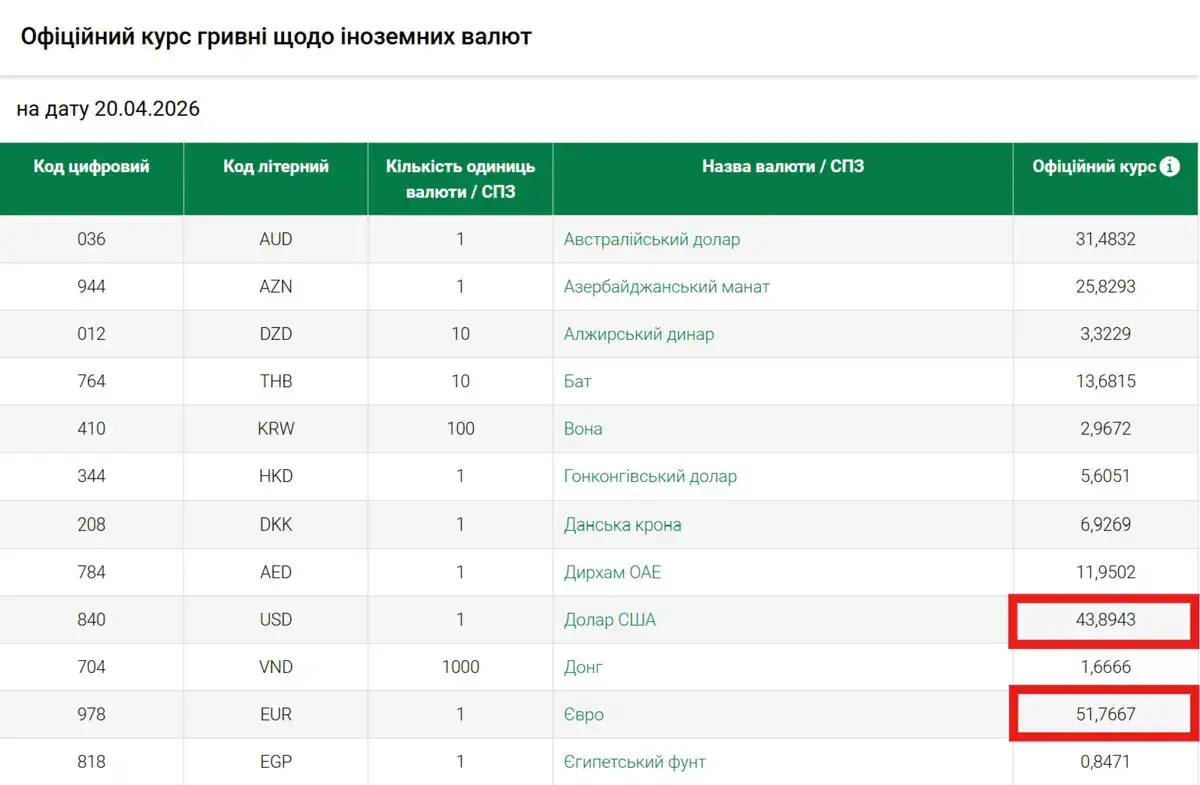Click the AZN rate value 25,8293
This screenshot has width=1200, height=785.
coord(1106,287)
